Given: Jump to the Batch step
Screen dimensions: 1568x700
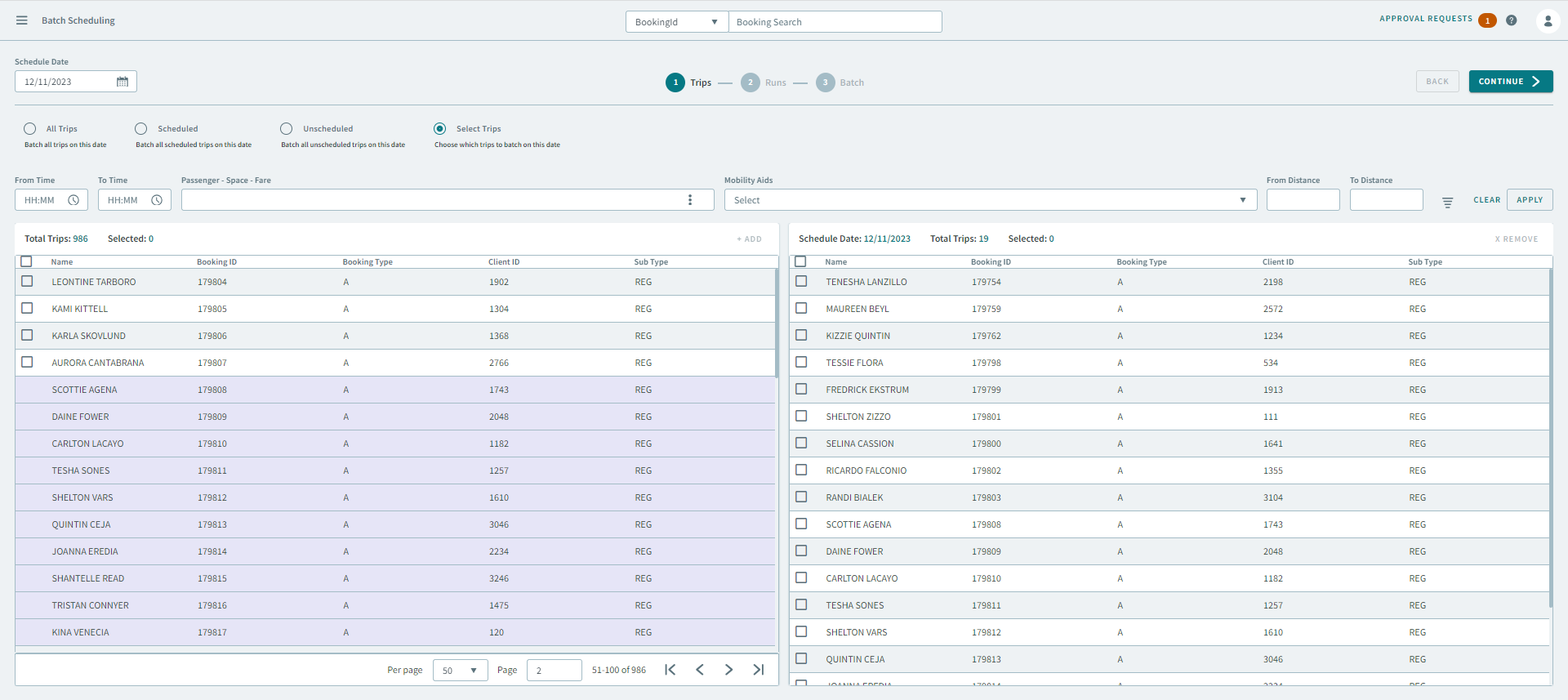Looking at the screenshot, I should [x=826, y=82].
